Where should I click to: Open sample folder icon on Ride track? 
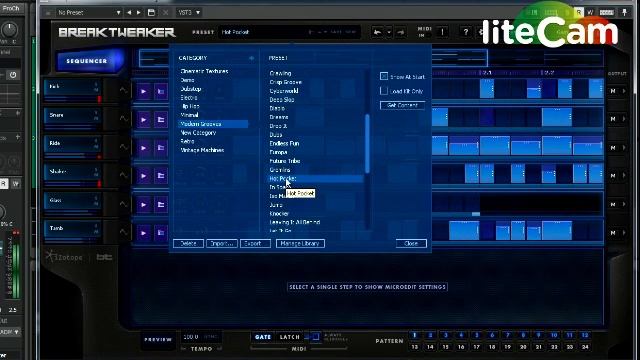pyautogui.click(x=161, y=148)
